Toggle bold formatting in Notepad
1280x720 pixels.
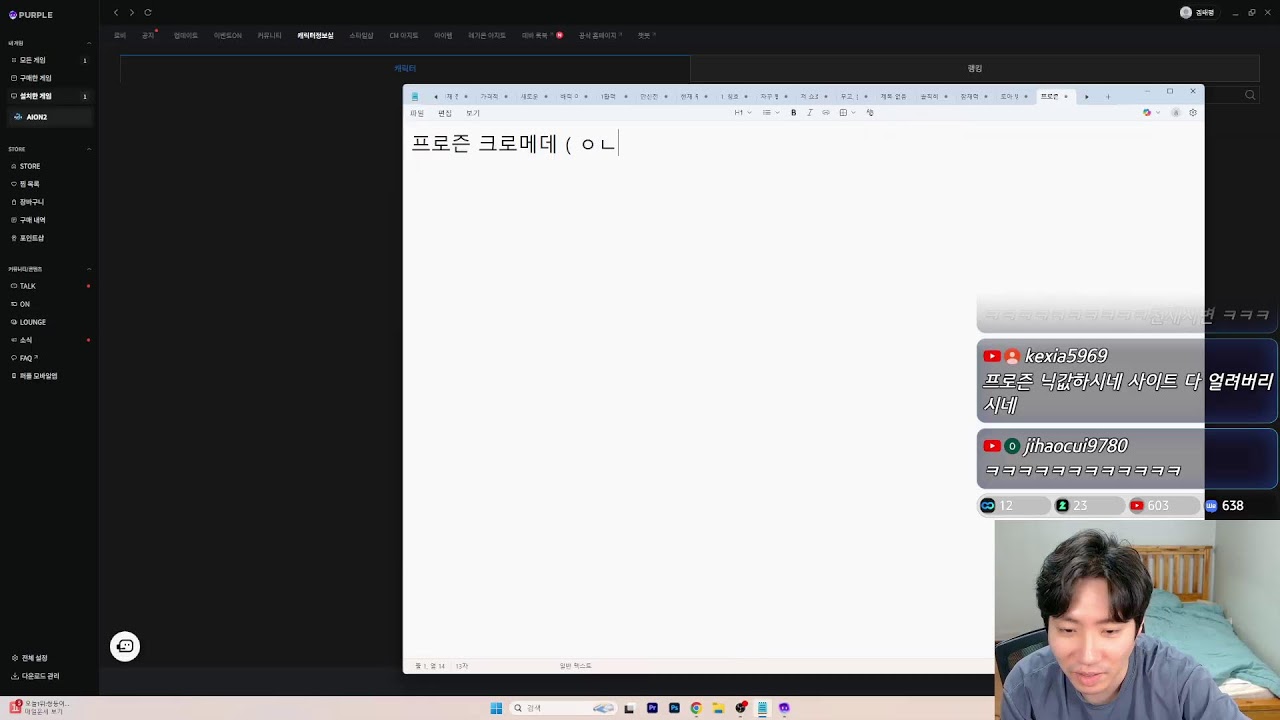(794, 113)
